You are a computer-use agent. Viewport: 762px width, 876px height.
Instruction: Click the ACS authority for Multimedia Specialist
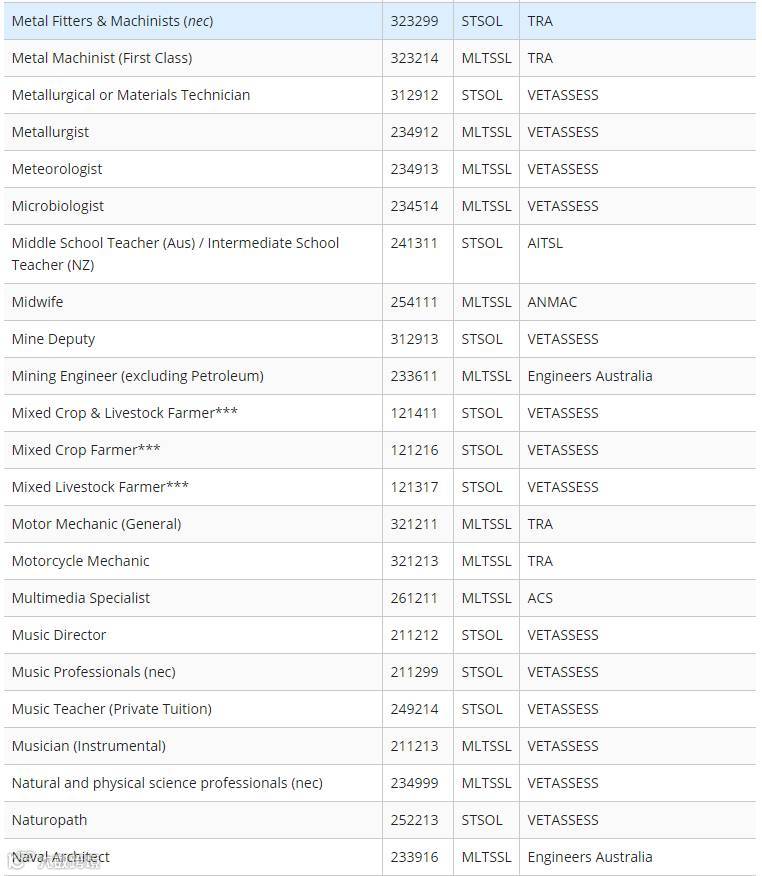[x=540, y=598]
